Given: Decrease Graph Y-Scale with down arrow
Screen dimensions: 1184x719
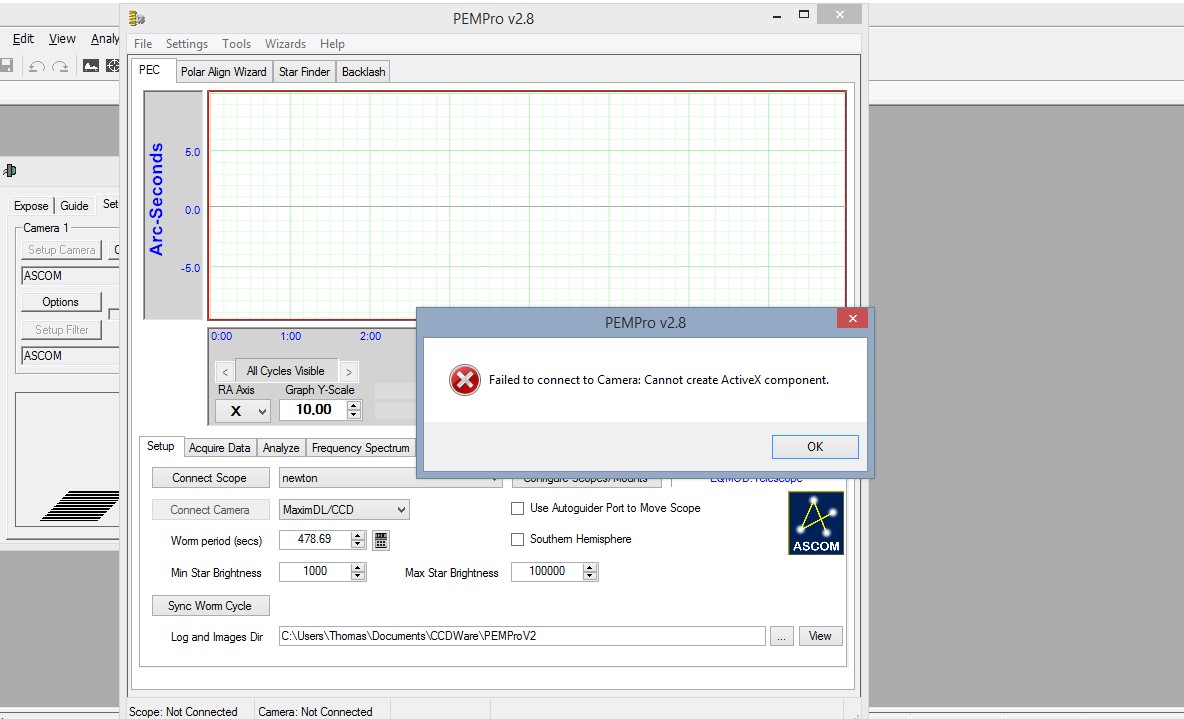Looking at the screenshot, I should [353, 415].
